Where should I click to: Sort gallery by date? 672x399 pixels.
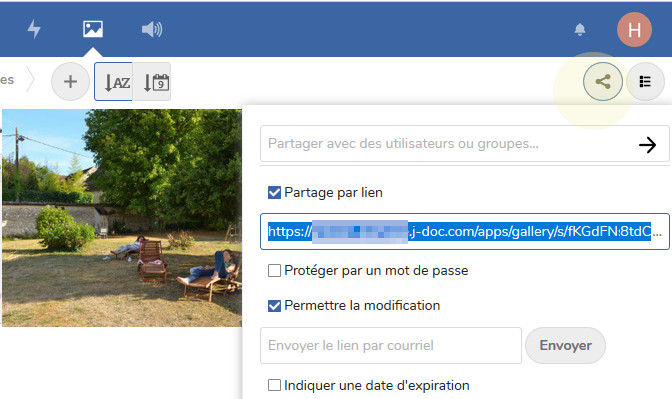[x=152, y=81]
